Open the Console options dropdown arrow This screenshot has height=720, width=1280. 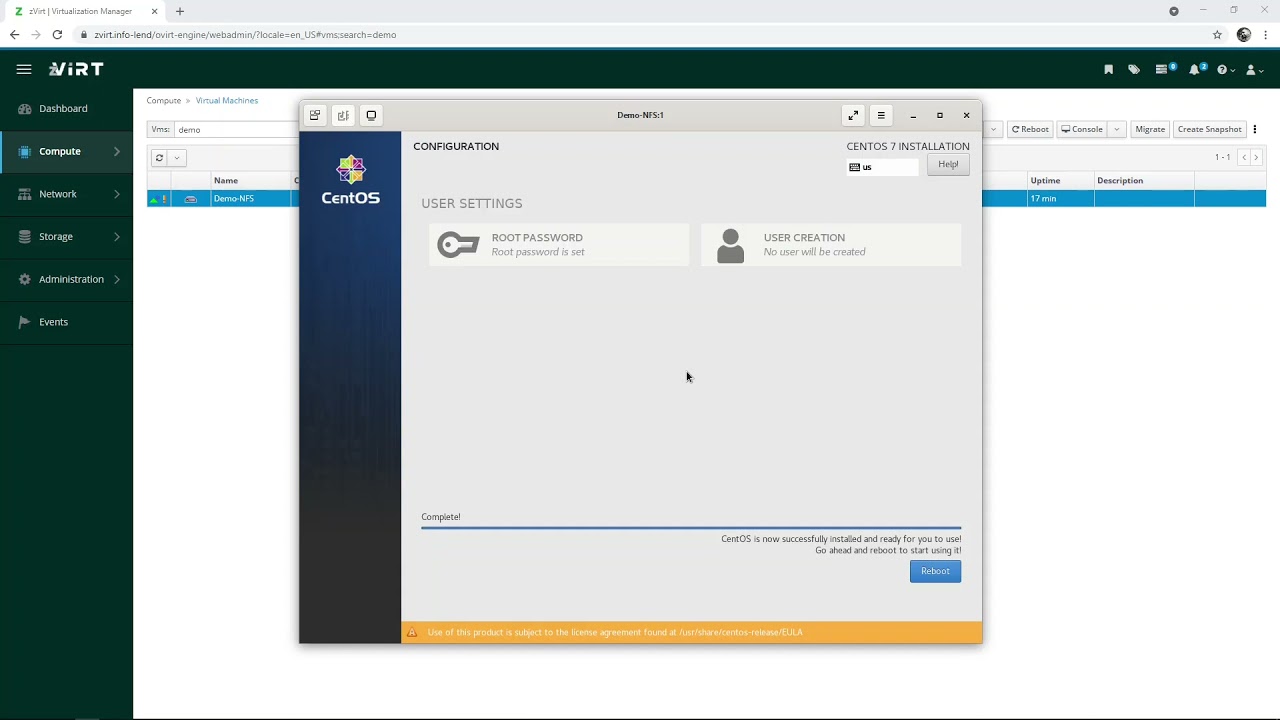tap(1117, 129)
